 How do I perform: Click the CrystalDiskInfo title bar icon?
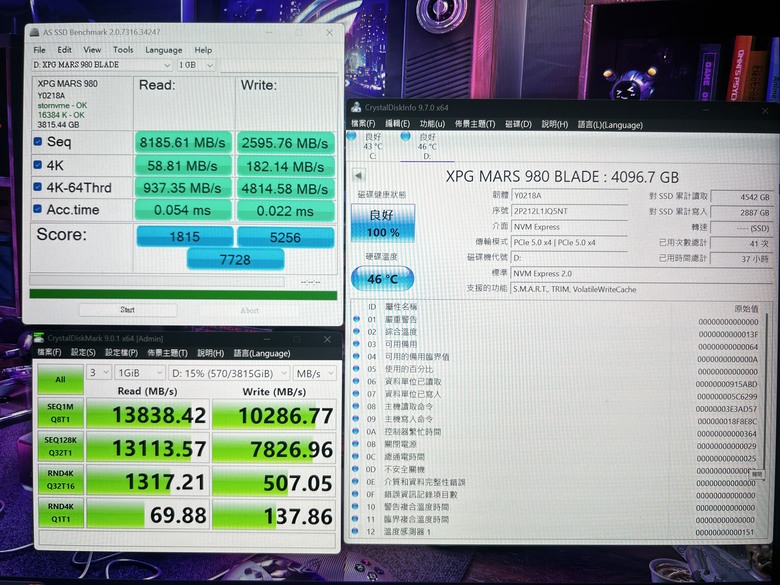pyautogui.click(x=356, y=107)
